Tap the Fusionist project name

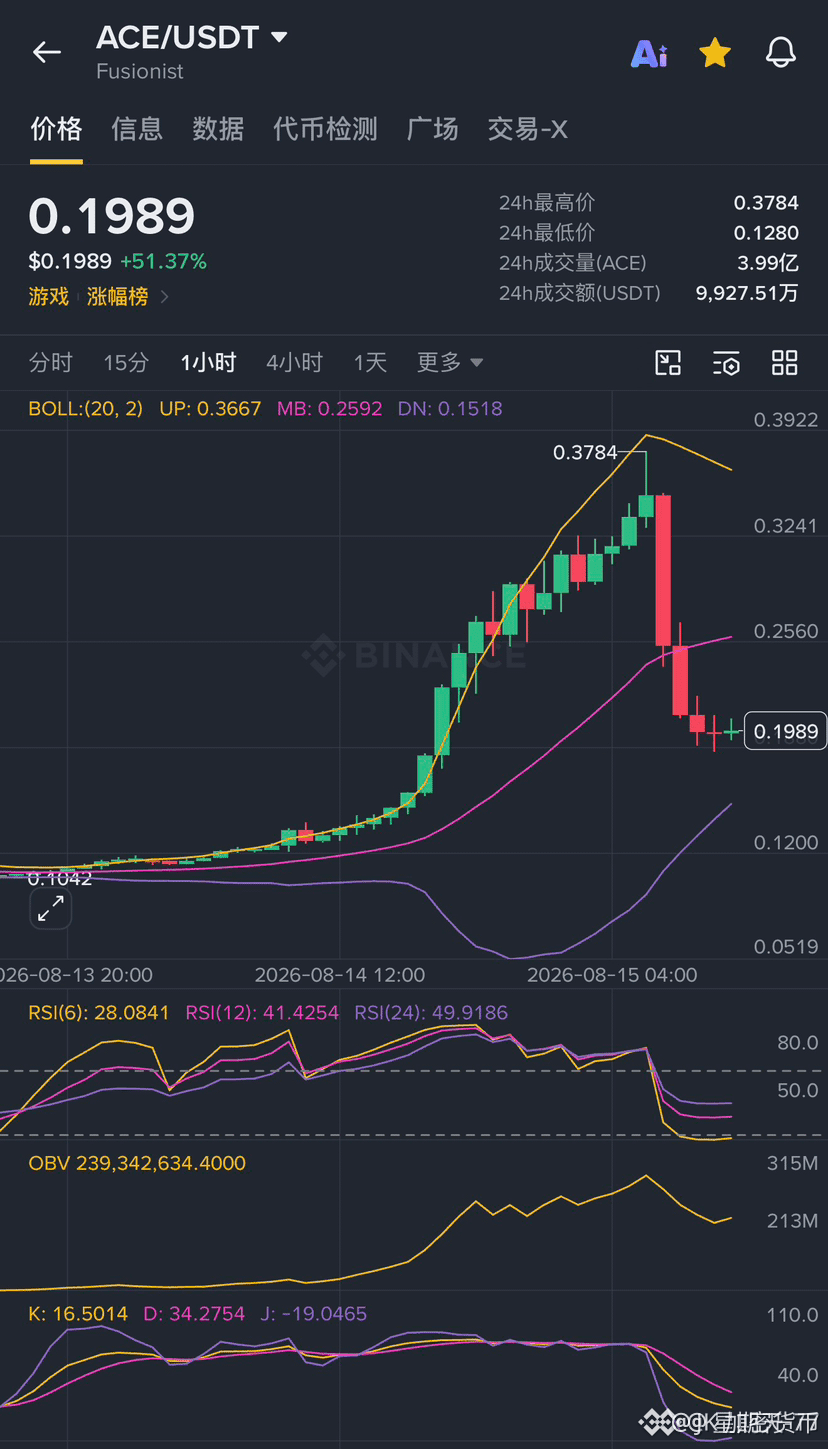140,72
